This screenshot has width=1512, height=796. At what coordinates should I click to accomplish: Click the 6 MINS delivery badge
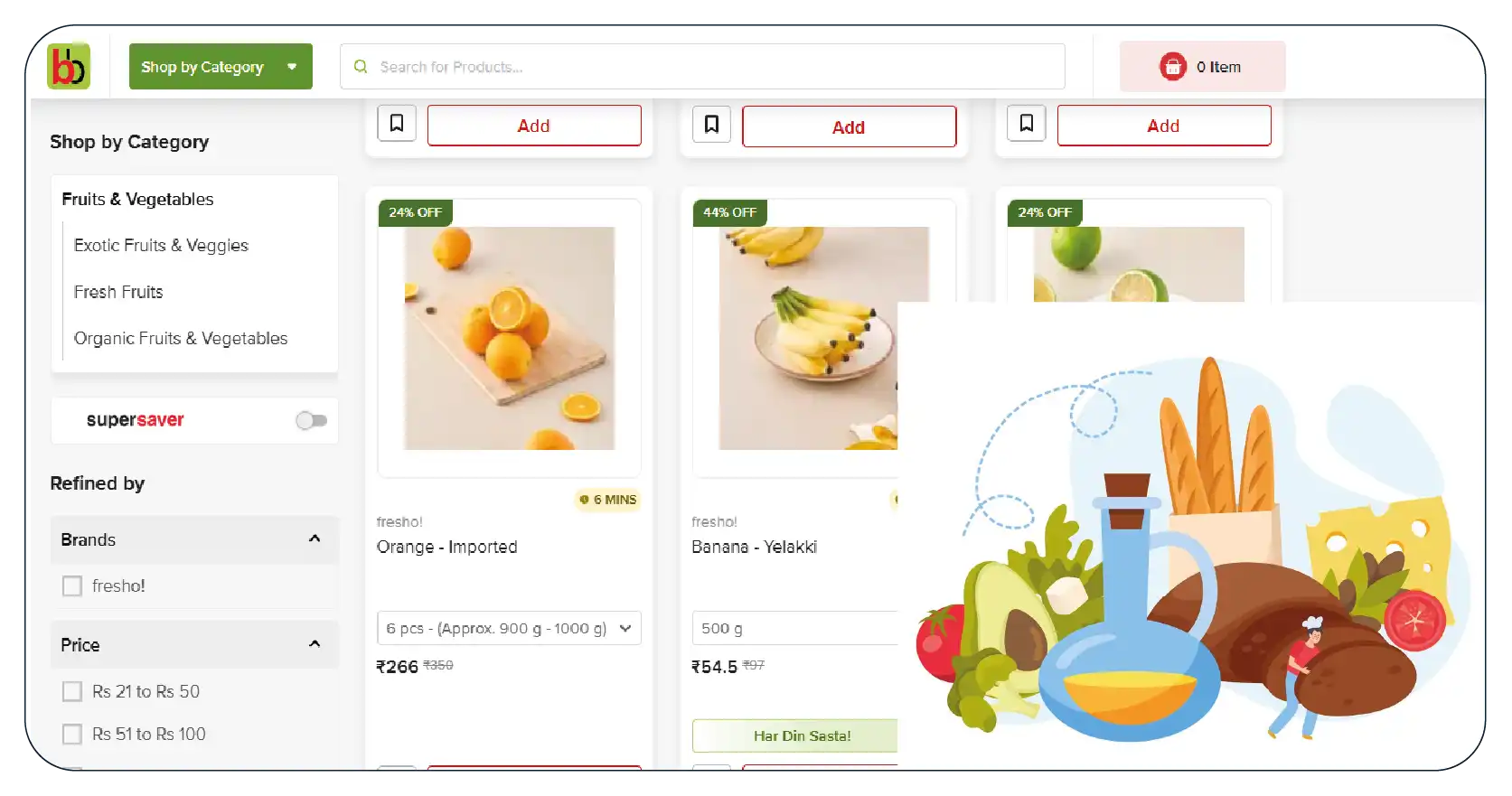pos(608,500)
